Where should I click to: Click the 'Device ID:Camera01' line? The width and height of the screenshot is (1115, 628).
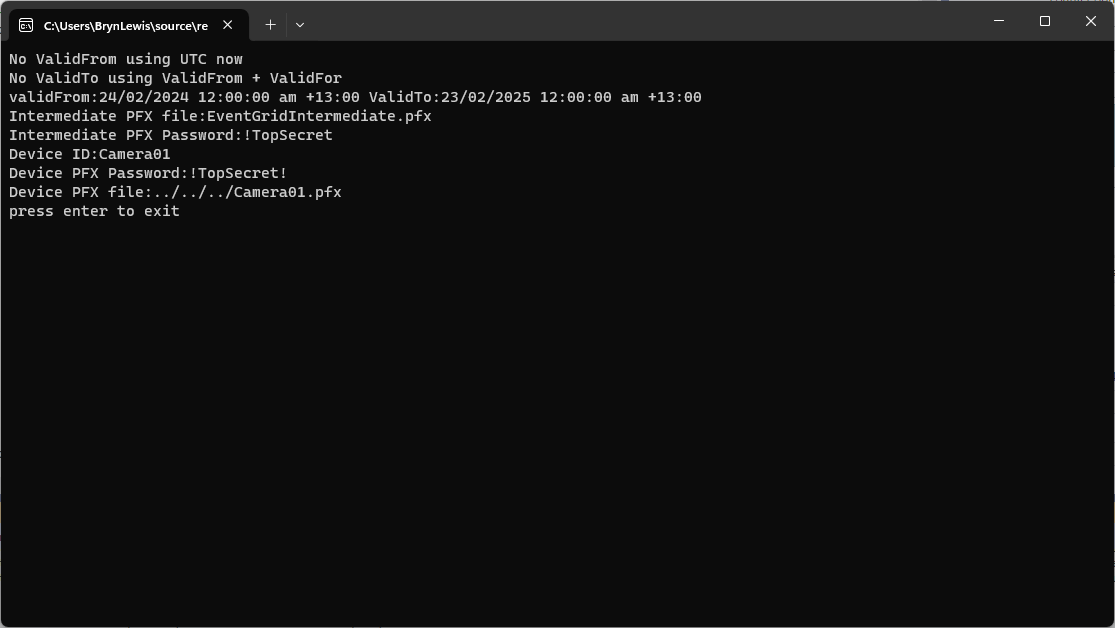coord(90,154)
